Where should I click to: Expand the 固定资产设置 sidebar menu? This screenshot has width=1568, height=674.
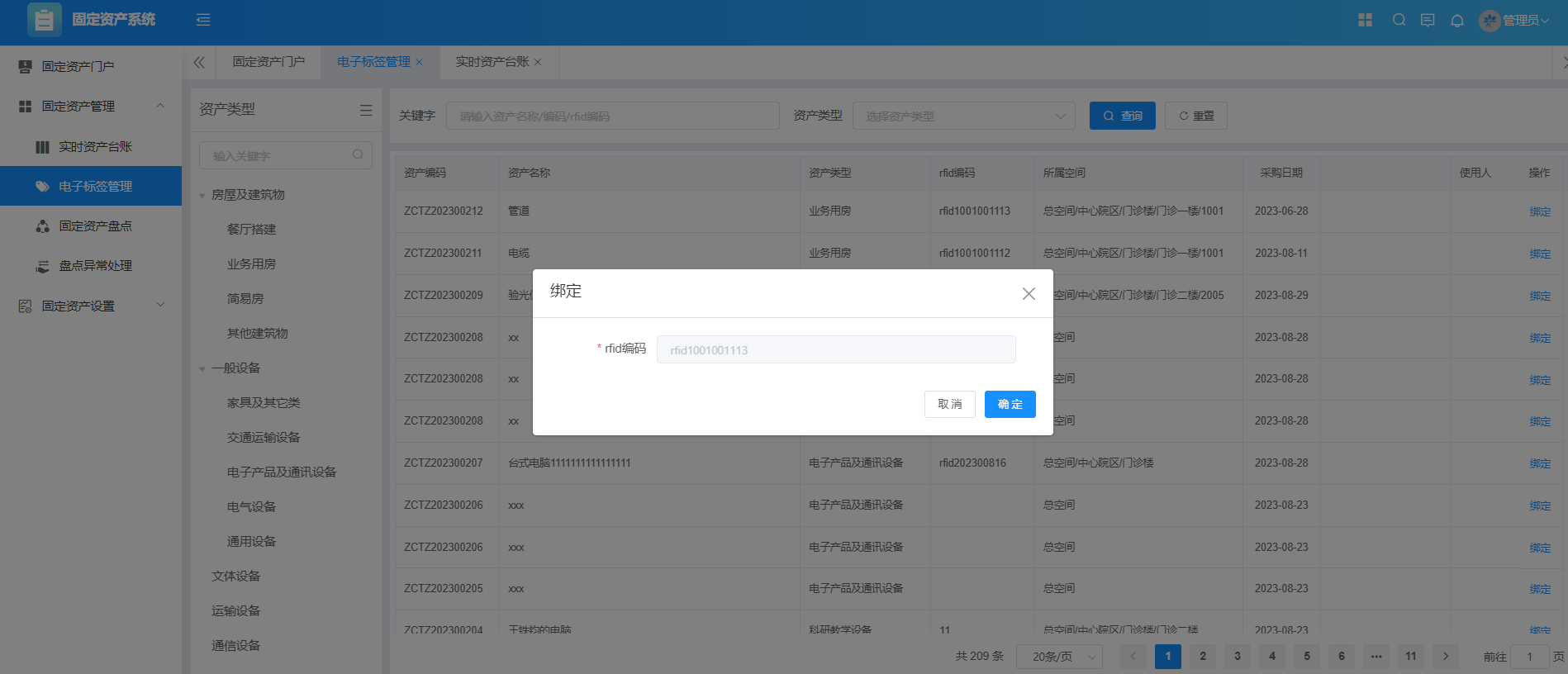160,305
